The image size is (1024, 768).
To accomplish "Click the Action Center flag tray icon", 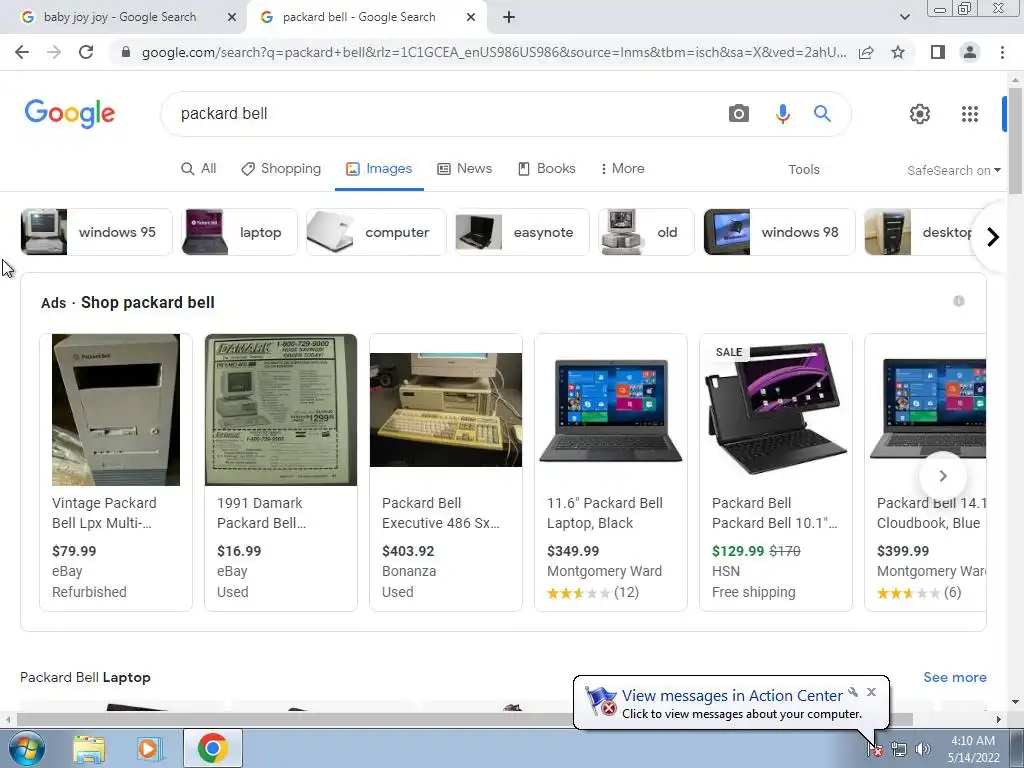I will point(875,750).
